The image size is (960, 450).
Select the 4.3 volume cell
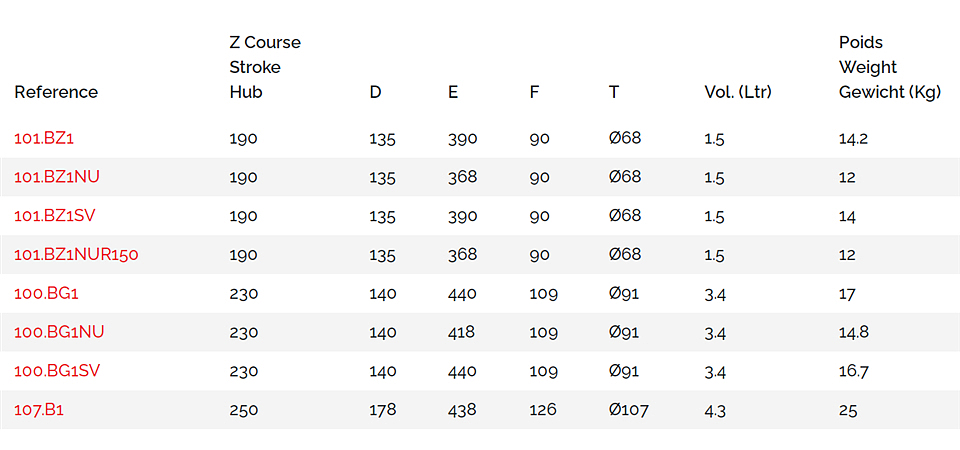pyautogui.click(x=715, y=410)
